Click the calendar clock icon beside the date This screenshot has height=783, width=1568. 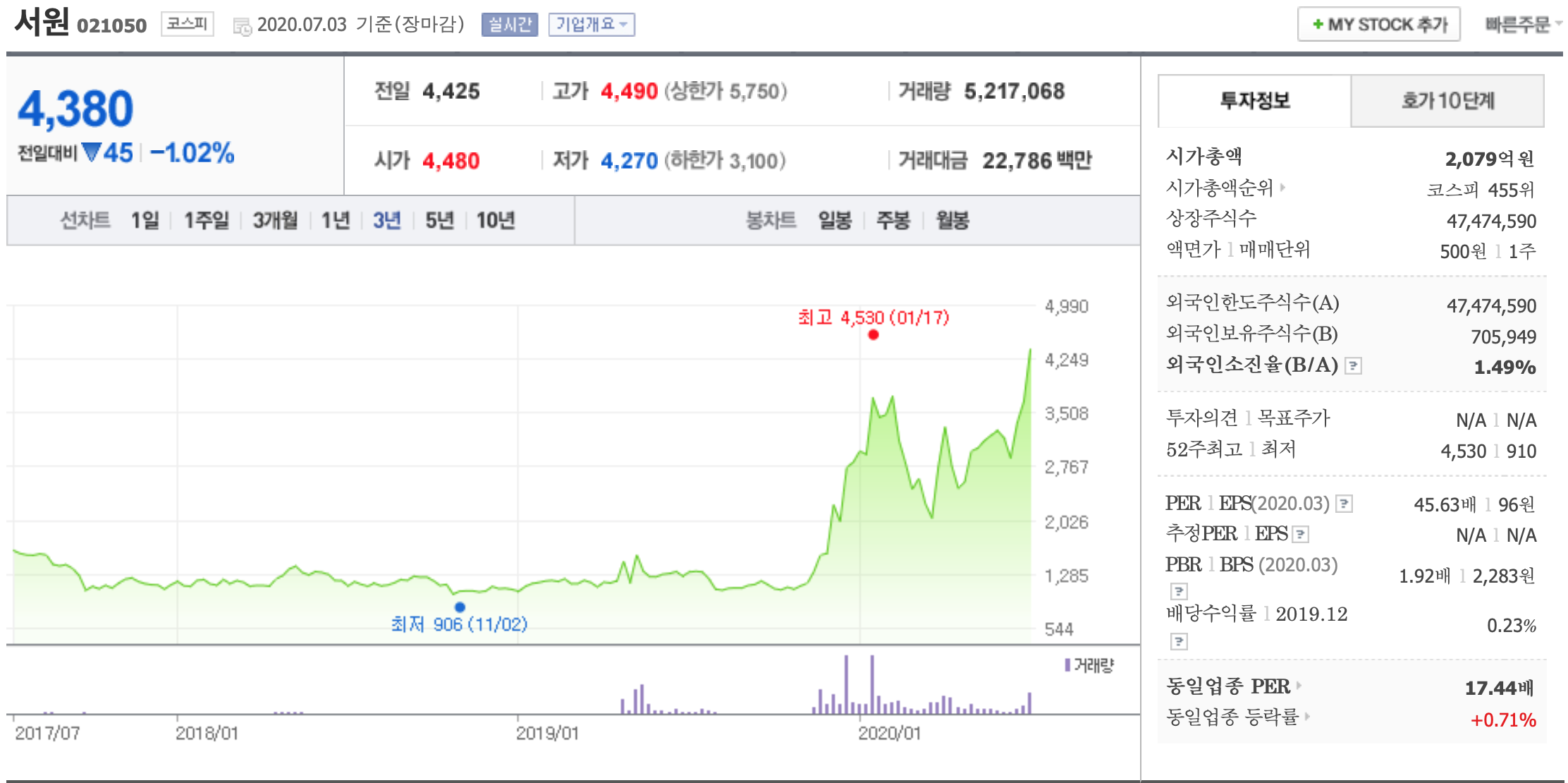coord(242,27)
